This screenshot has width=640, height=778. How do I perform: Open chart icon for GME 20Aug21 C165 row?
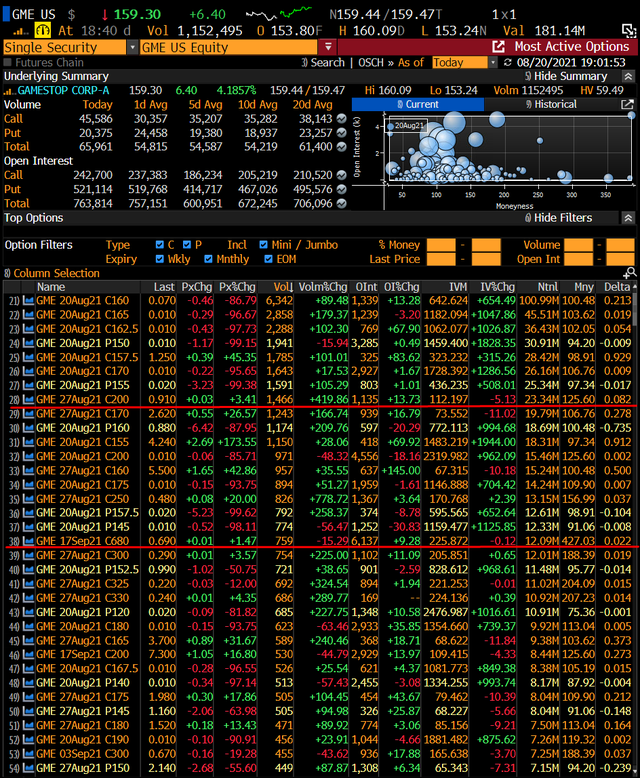pyautogui.click(x=28, y=315)
